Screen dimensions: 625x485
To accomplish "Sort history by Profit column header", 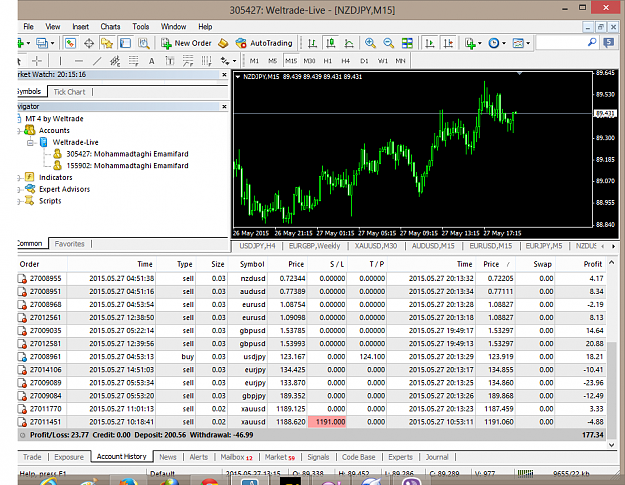I will (x=592, y=264).
